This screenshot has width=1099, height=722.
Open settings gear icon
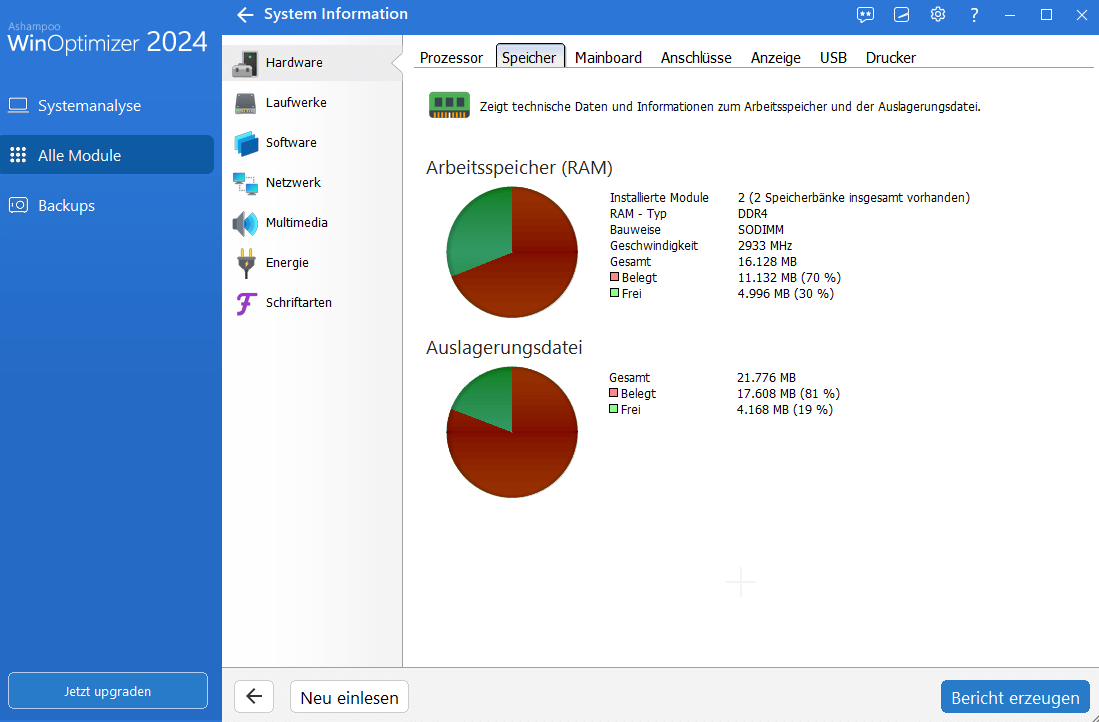pos(938,14)
